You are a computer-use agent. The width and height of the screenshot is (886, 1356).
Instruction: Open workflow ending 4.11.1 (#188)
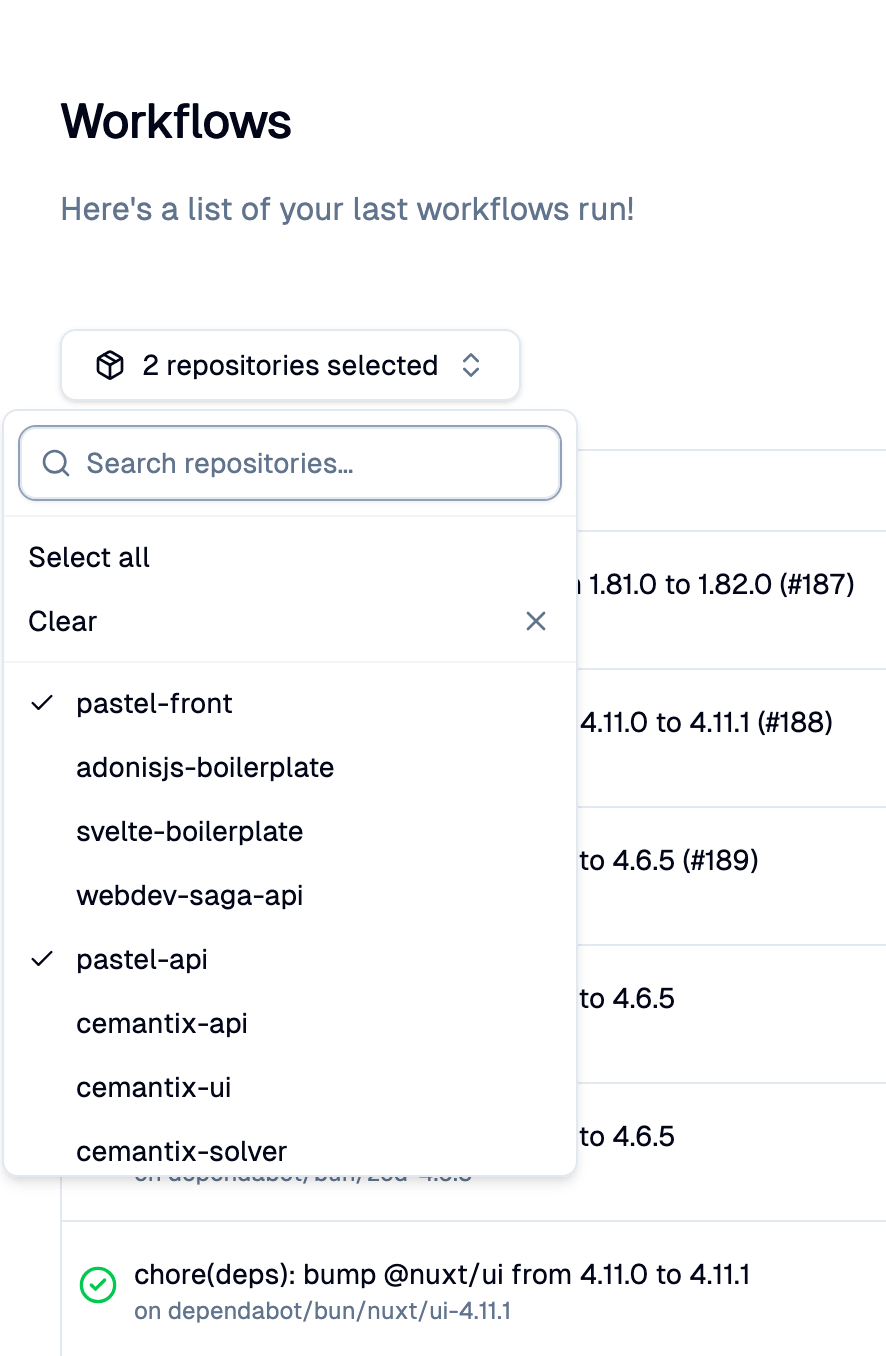[x=706, y=721]
